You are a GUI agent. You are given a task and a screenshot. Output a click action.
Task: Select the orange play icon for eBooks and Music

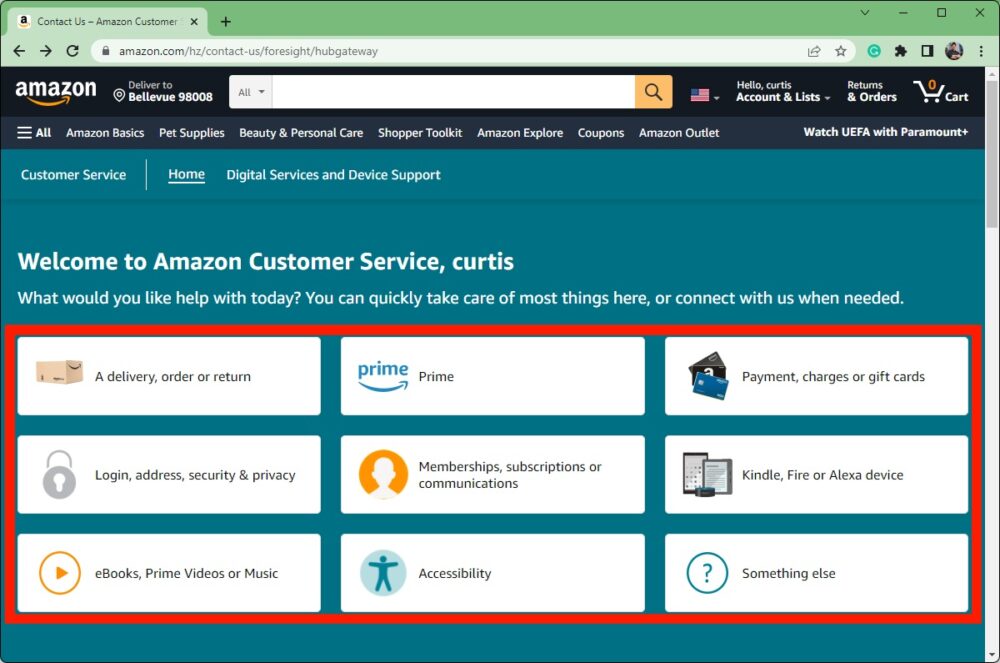pyautogui.click(x=60, y=572)
